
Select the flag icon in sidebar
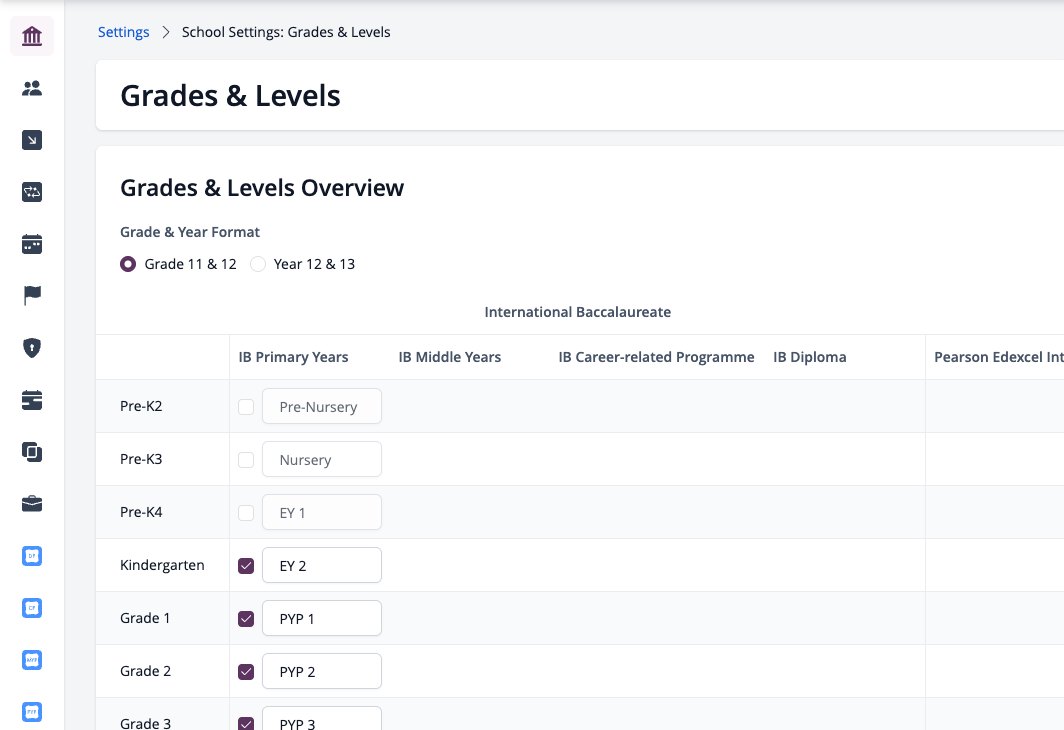[32, 296]
